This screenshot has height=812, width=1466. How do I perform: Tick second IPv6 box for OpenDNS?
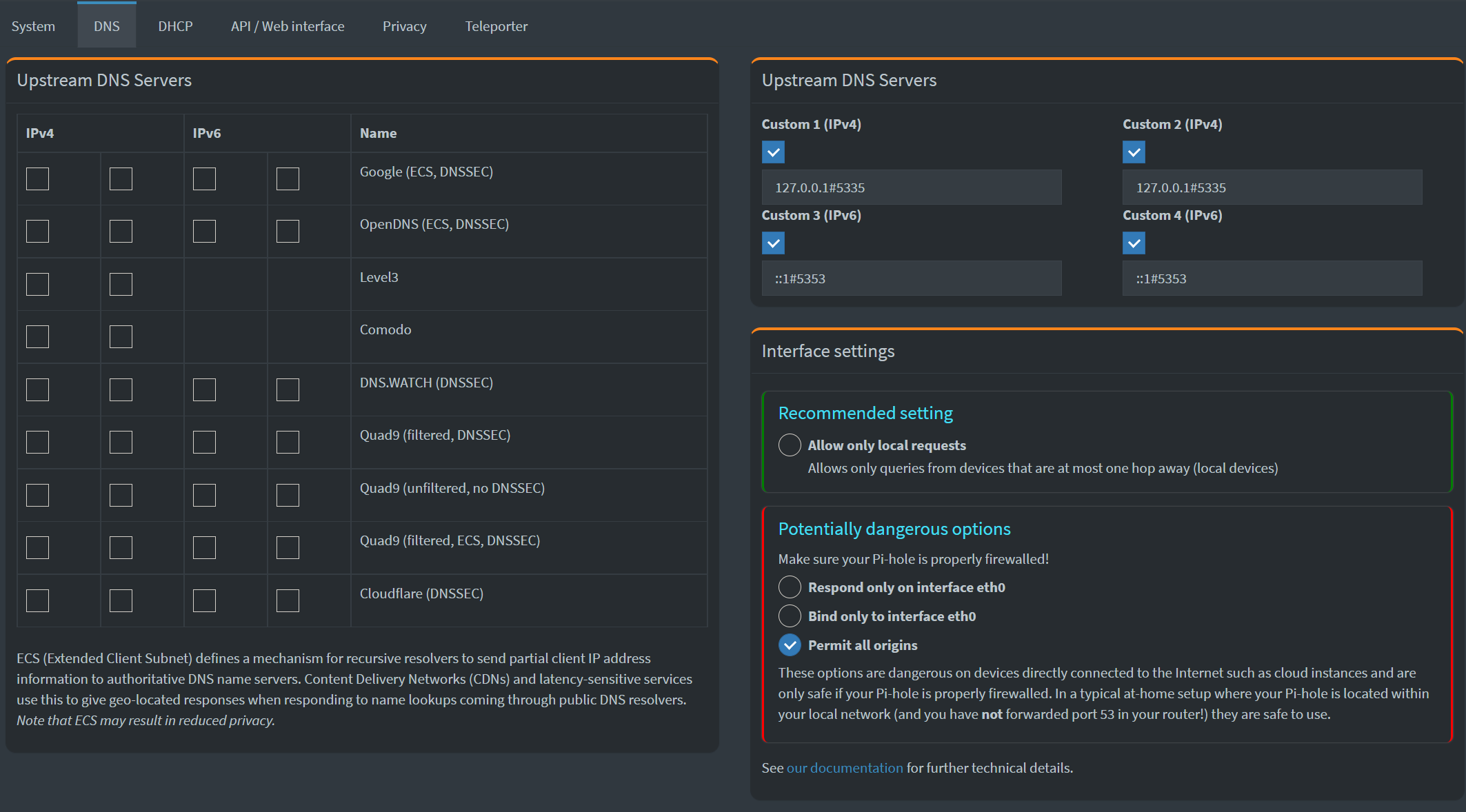288,231
